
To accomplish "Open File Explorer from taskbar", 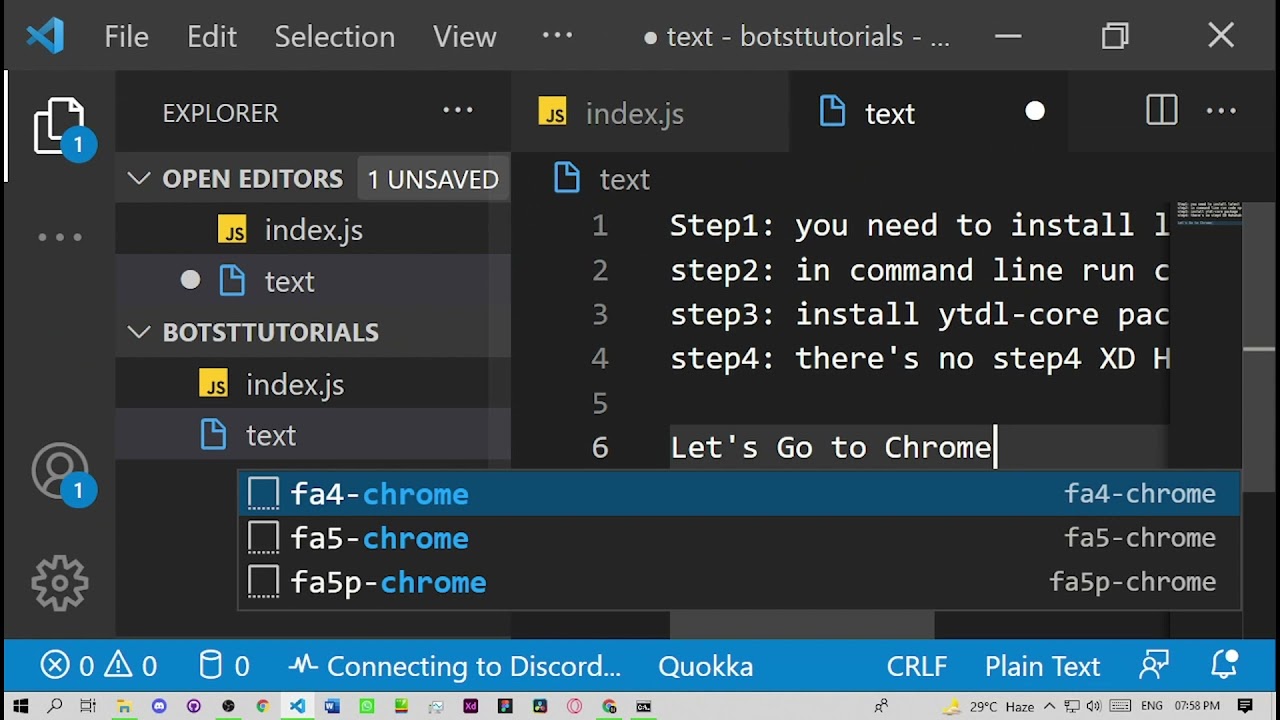I will click(x=124, y=707).
